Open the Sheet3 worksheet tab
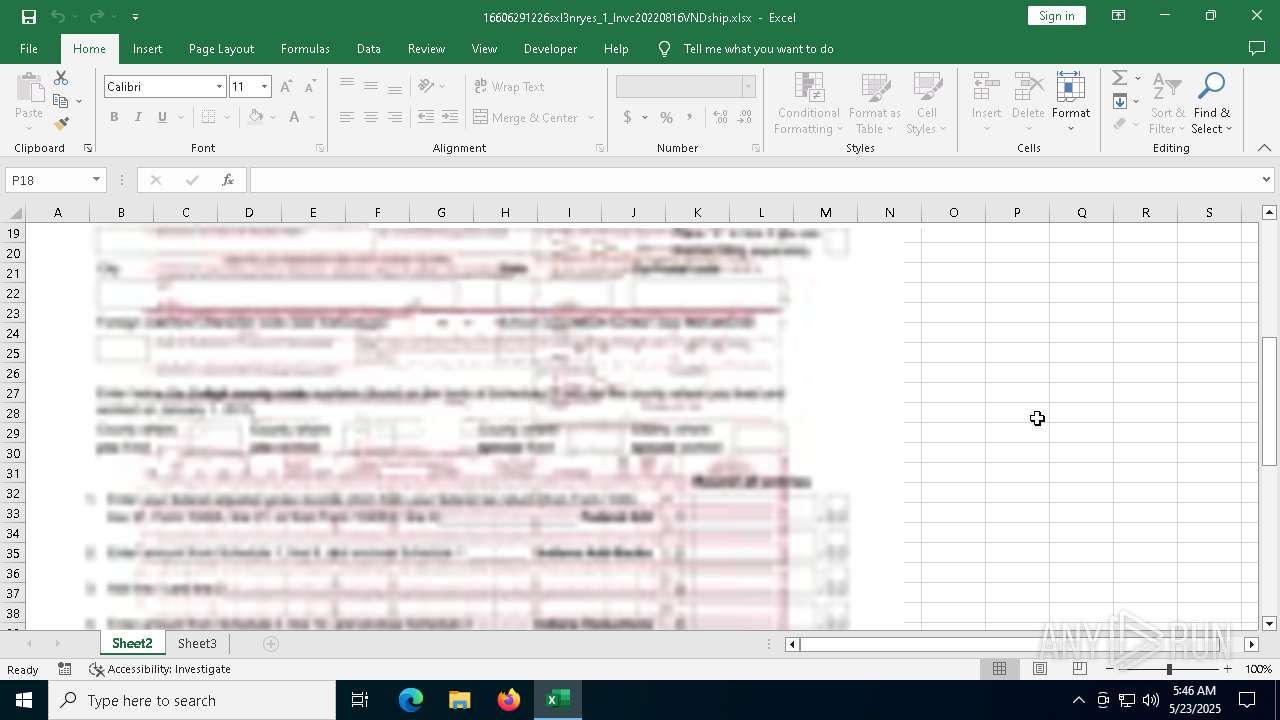The image size is (1280, 720). tap(197, 644)
